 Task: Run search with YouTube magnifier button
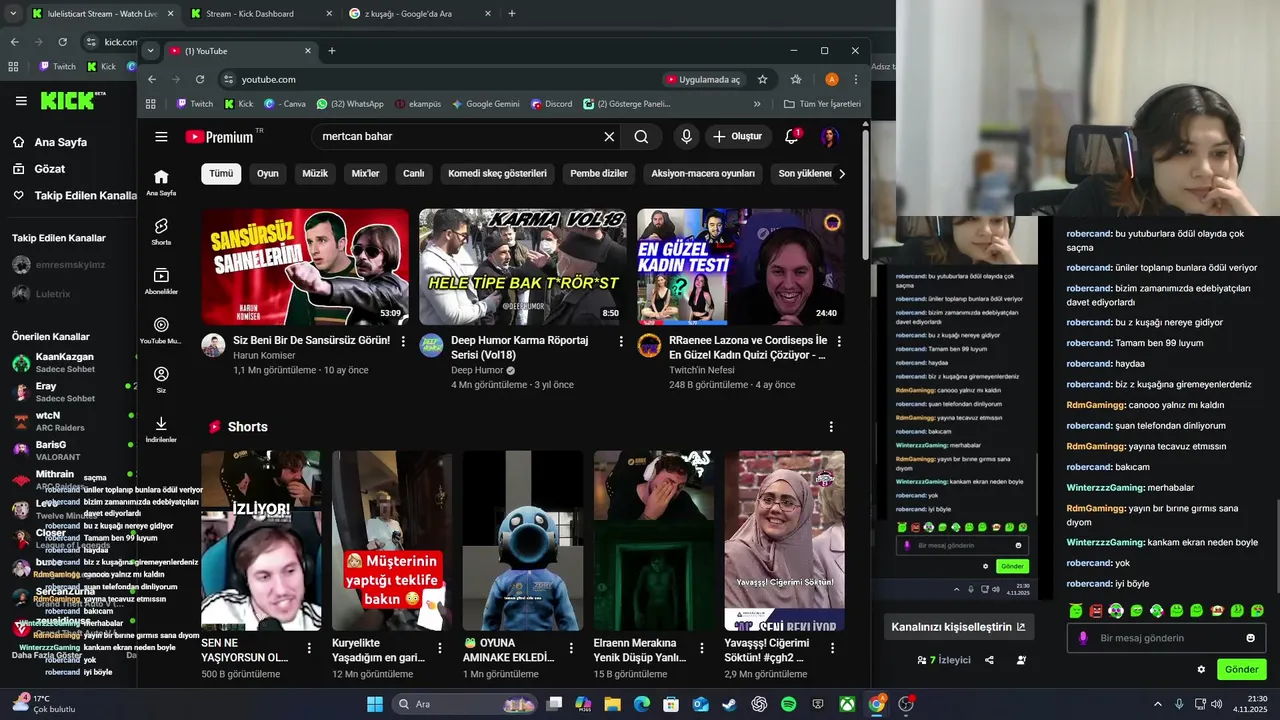(x=641, y=137)
